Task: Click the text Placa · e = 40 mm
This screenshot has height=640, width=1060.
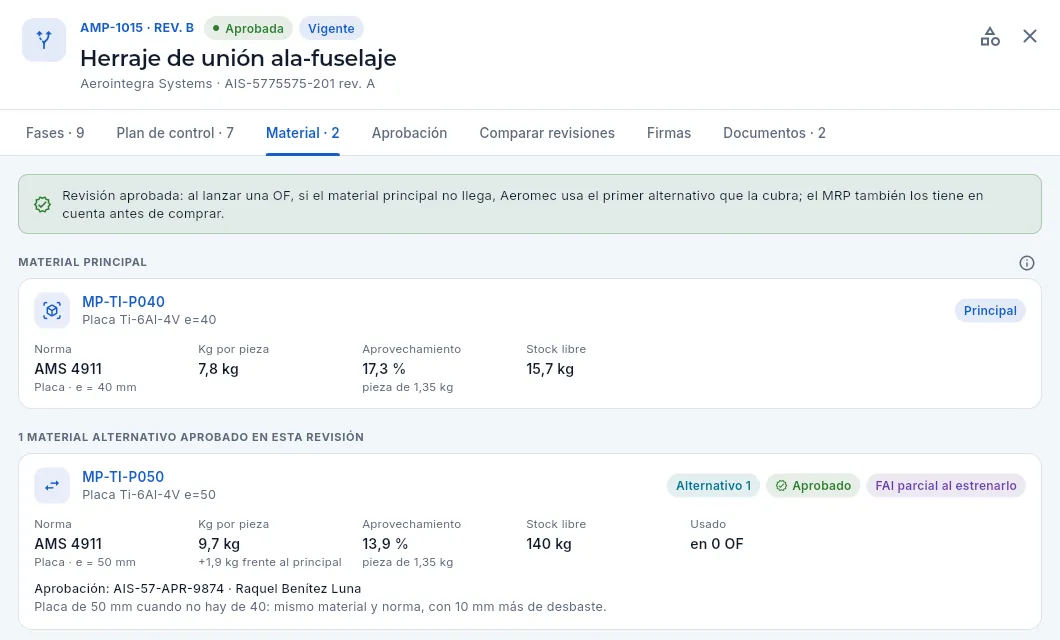Action: (86, 387)
